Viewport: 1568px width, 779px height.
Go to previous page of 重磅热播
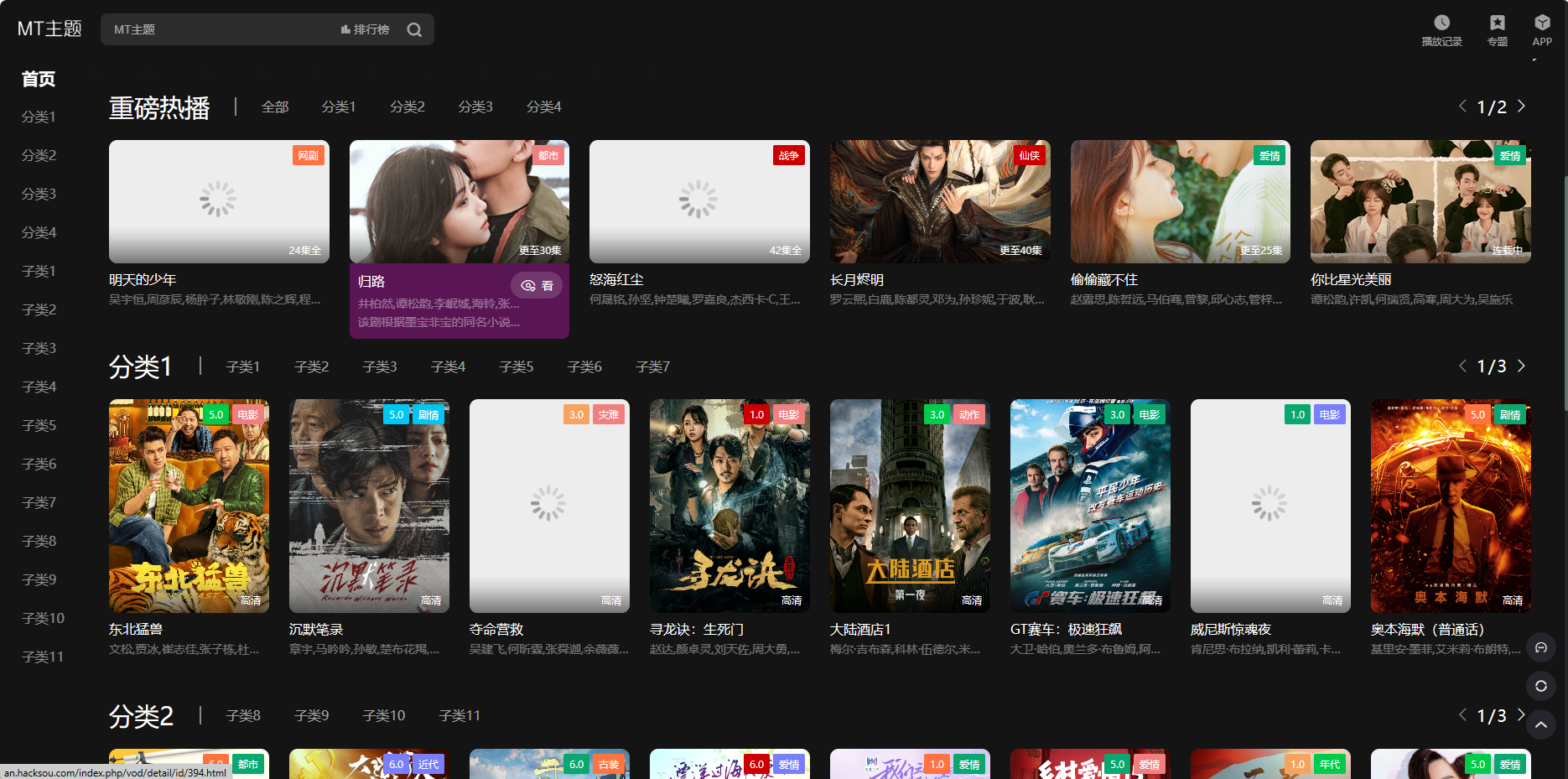point(1462,106)
